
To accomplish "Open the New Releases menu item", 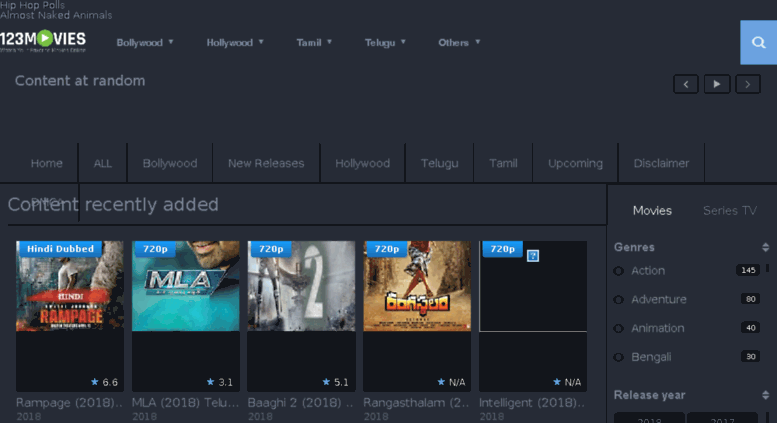I will (266, 163).
